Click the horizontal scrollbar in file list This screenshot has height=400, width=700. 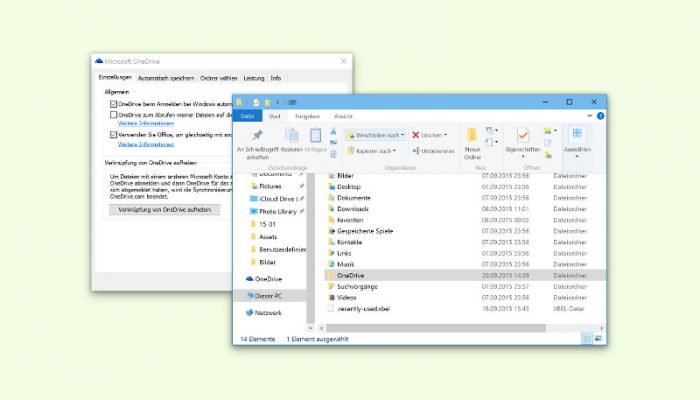(436, 328)
